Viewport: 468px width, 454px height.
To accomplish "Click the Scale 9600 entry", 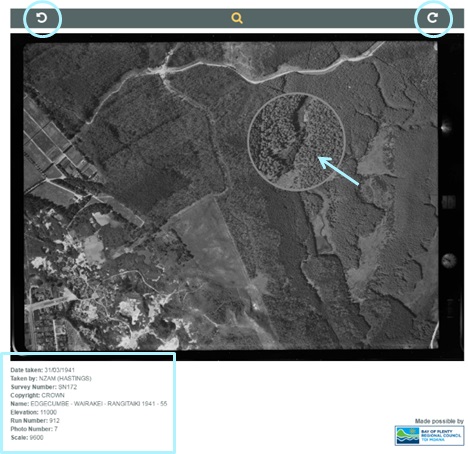I will pos(27,438).
